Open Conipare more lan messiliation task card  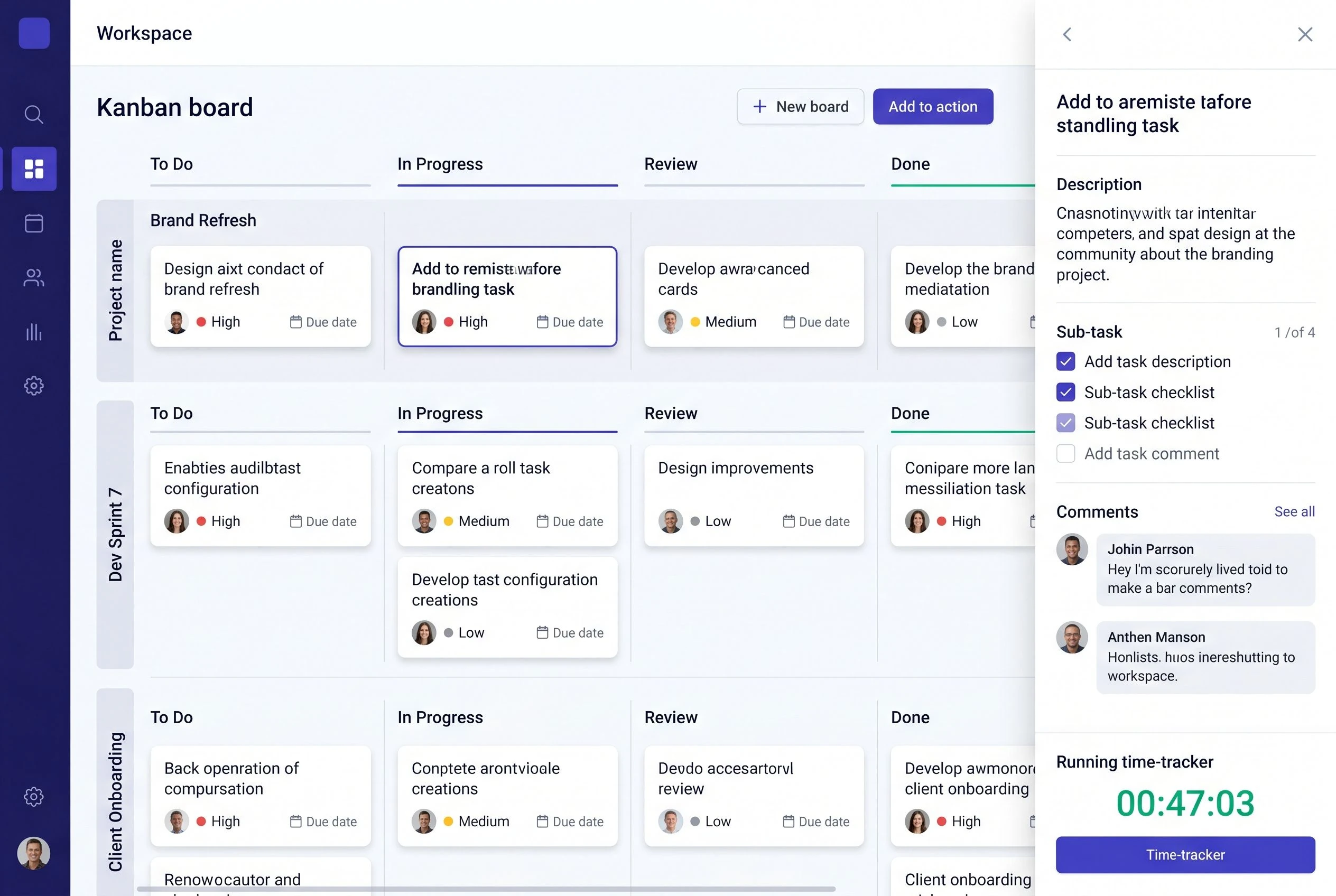coord(963,496)
